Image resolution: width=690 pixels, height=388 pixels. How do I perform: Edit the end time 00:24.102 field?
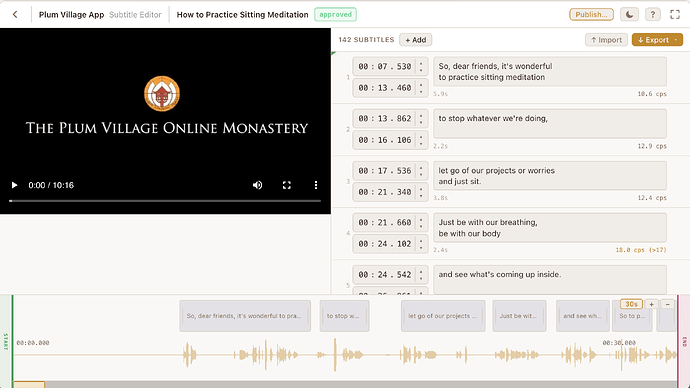tap(385, 244)
